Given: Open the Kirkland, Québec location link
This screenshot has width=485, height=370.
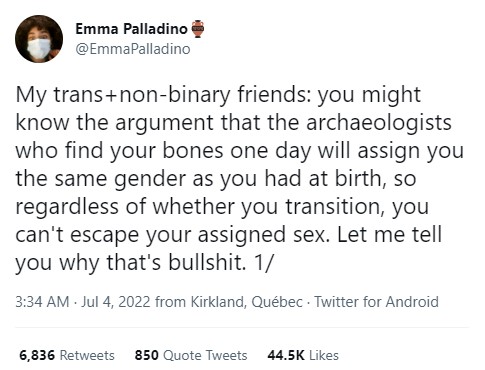Looking at the screenshot, I should (x=247, y=302).
